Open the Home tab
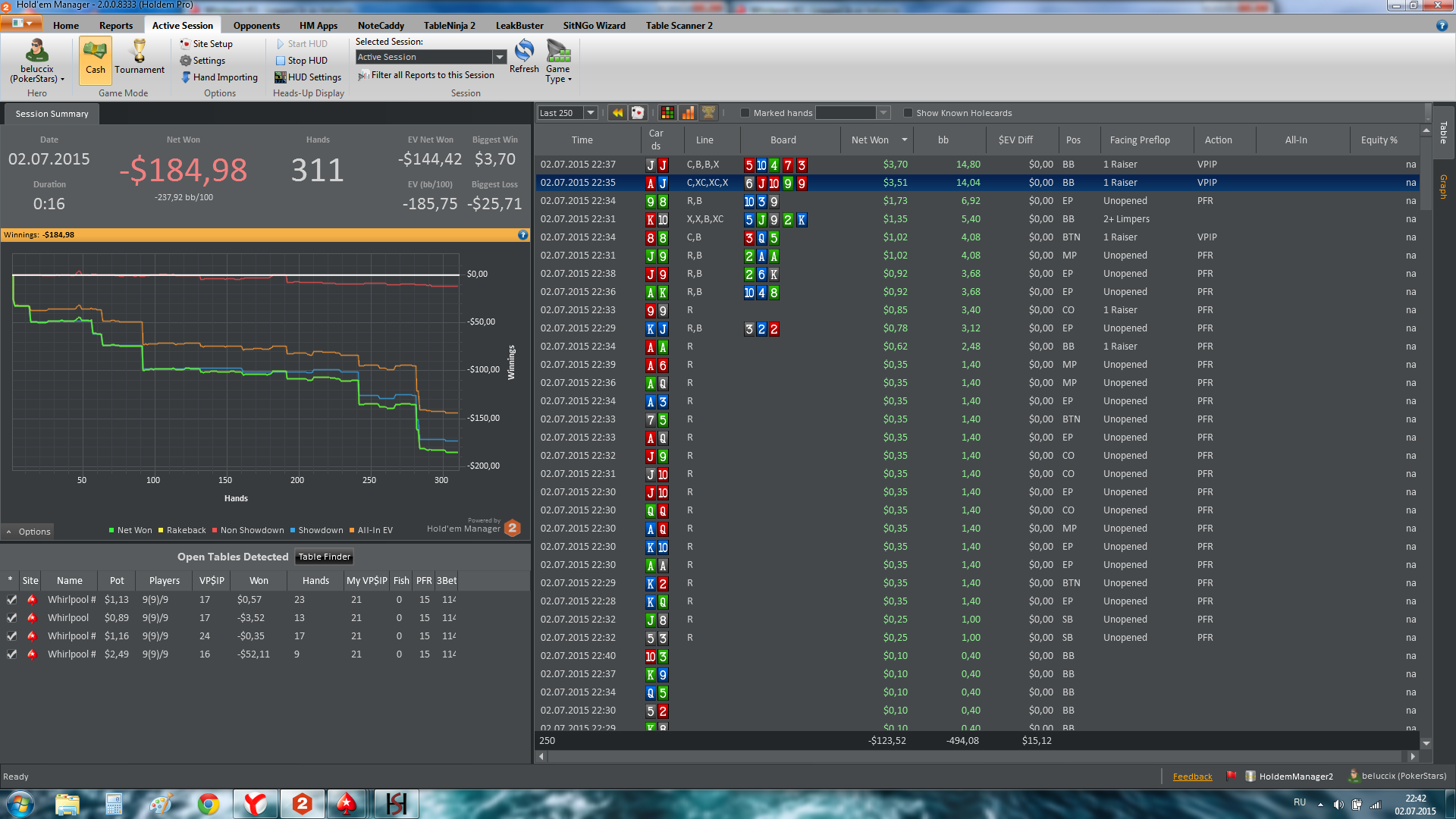Screen dimensions: 1456x819 (66, 26)
